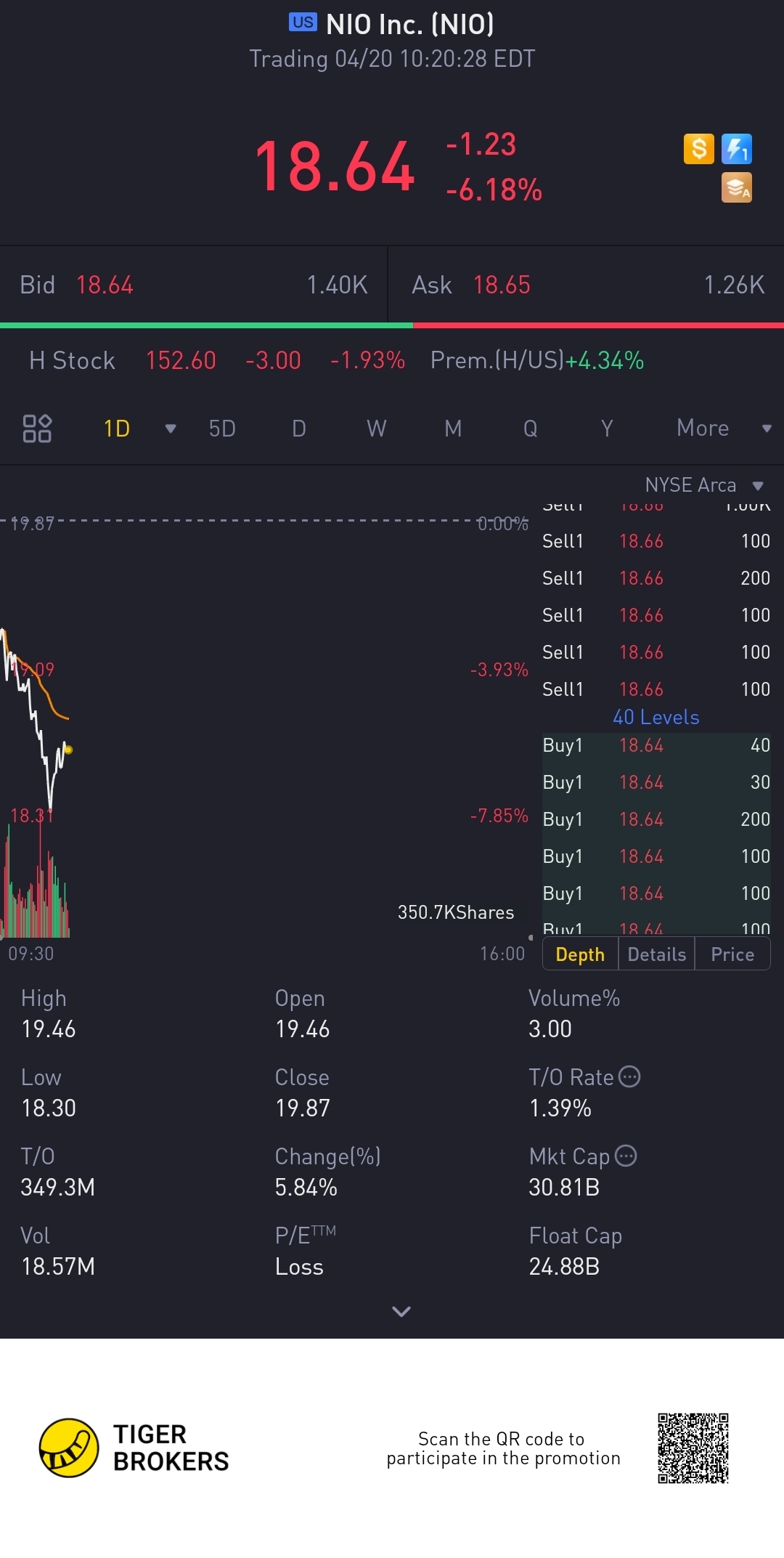The width and height of the screenshot is (784, 1558).
Task: Tap the blue lightning bolt icon
Action: 737,149
